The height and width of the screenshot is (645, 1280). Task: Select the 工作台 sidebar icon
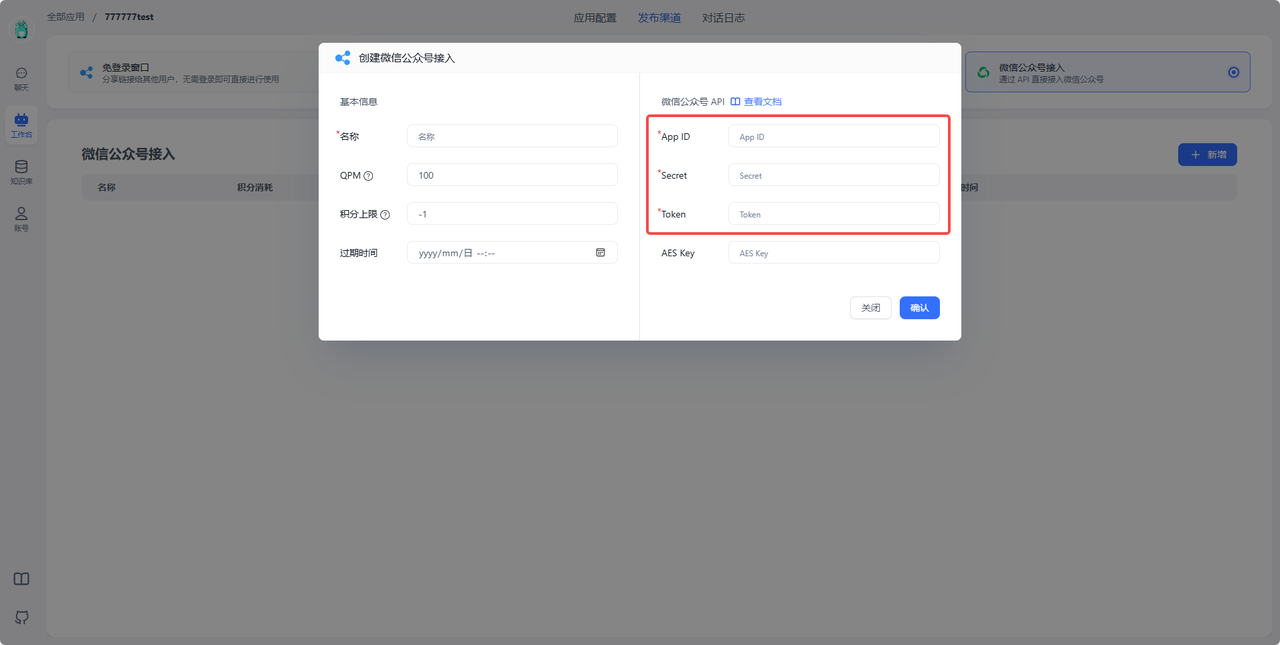[x=21, y=124]
